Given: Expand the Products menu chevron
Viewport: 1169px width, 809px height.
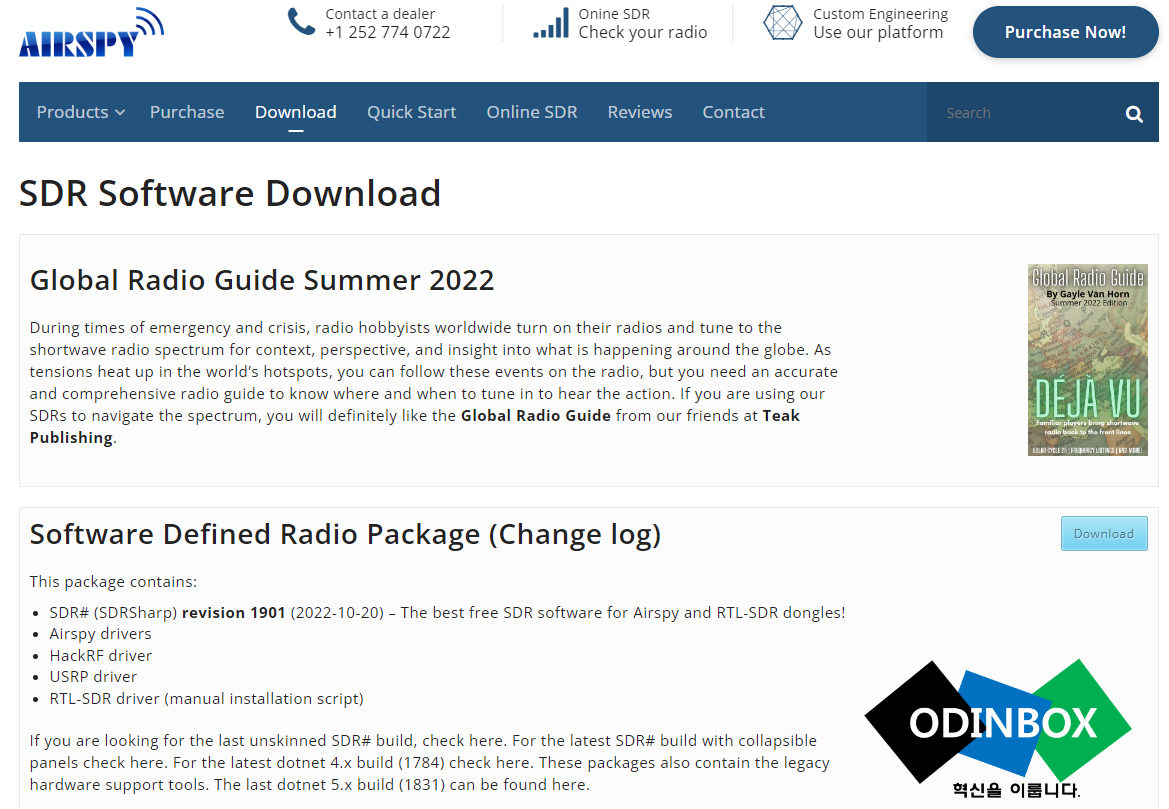Looking at the screenshot, I should click(x=119, y=113).
